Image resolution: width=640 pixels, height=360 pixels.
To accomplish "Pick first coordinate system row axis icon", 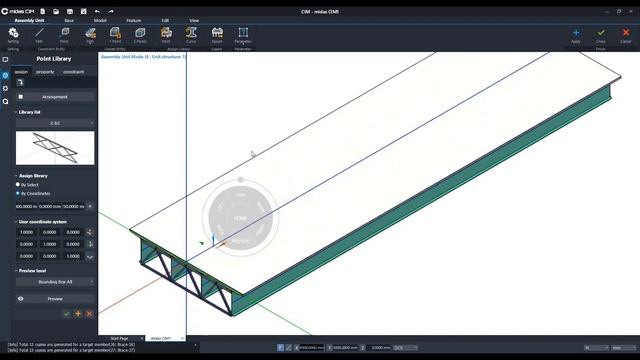I will [x=90, y=232].
